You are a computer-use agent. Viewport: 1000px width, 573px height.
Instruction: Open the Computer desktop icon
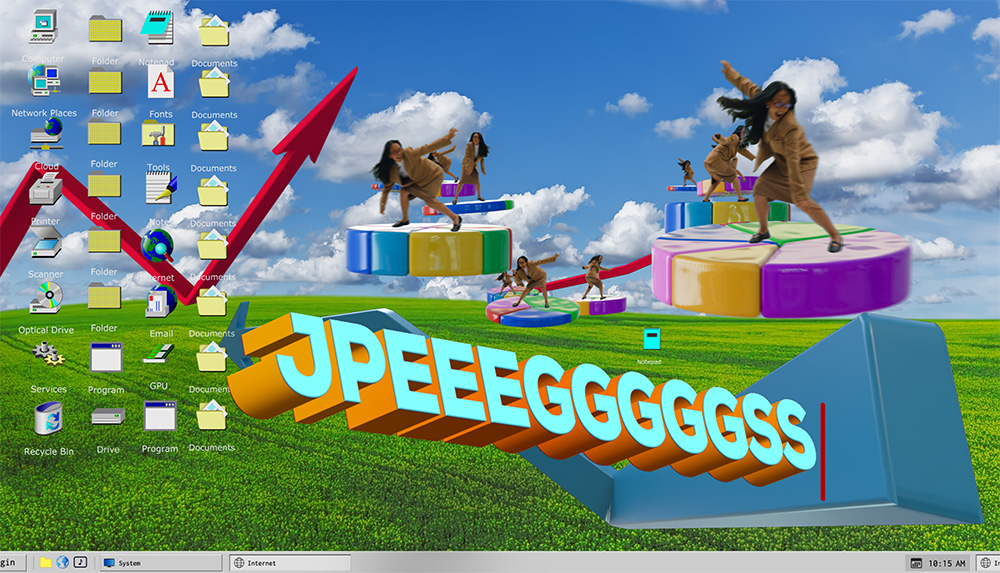coord(43,27)
